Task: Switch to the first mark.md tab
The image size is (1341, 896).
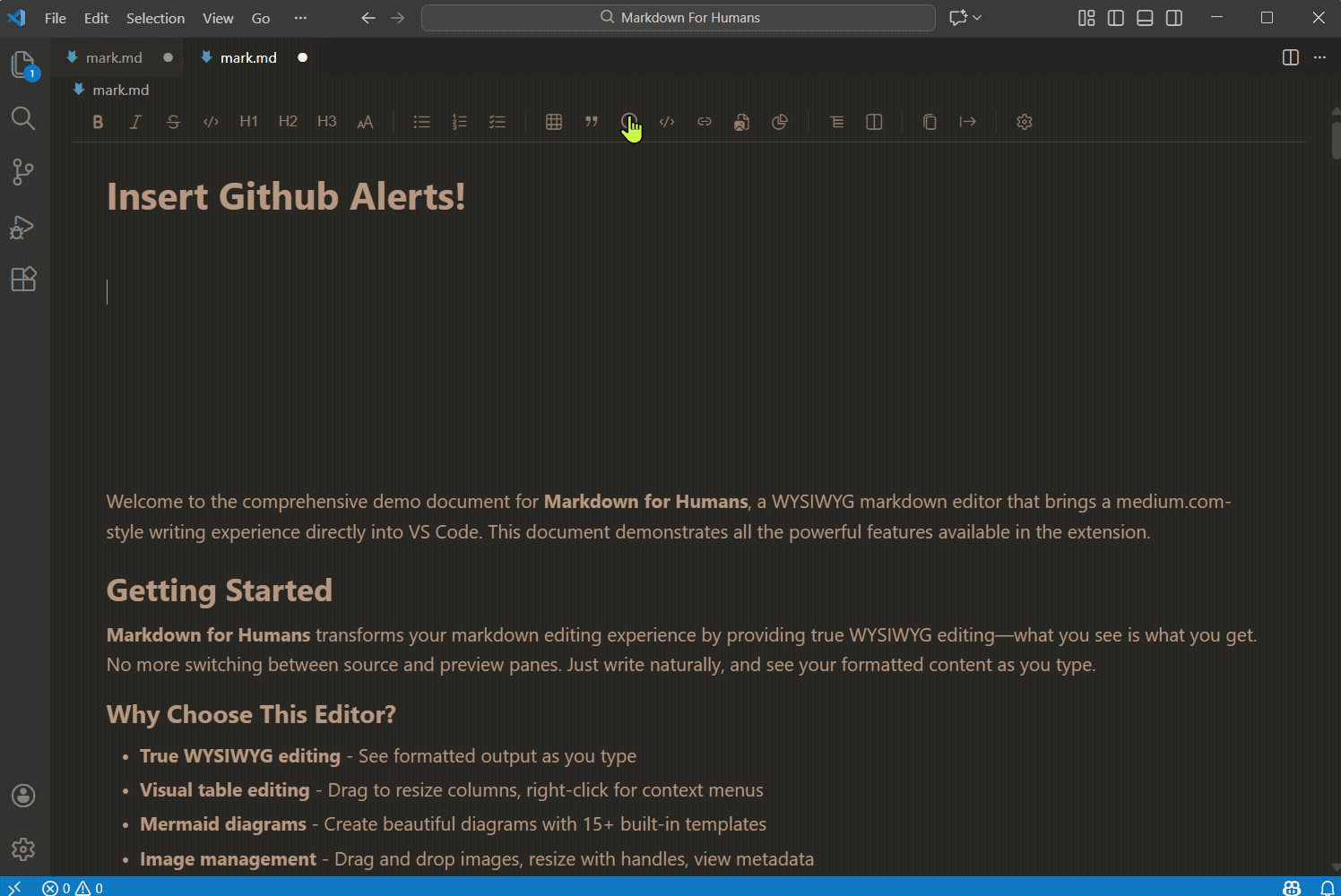Action: click(115, 56)
